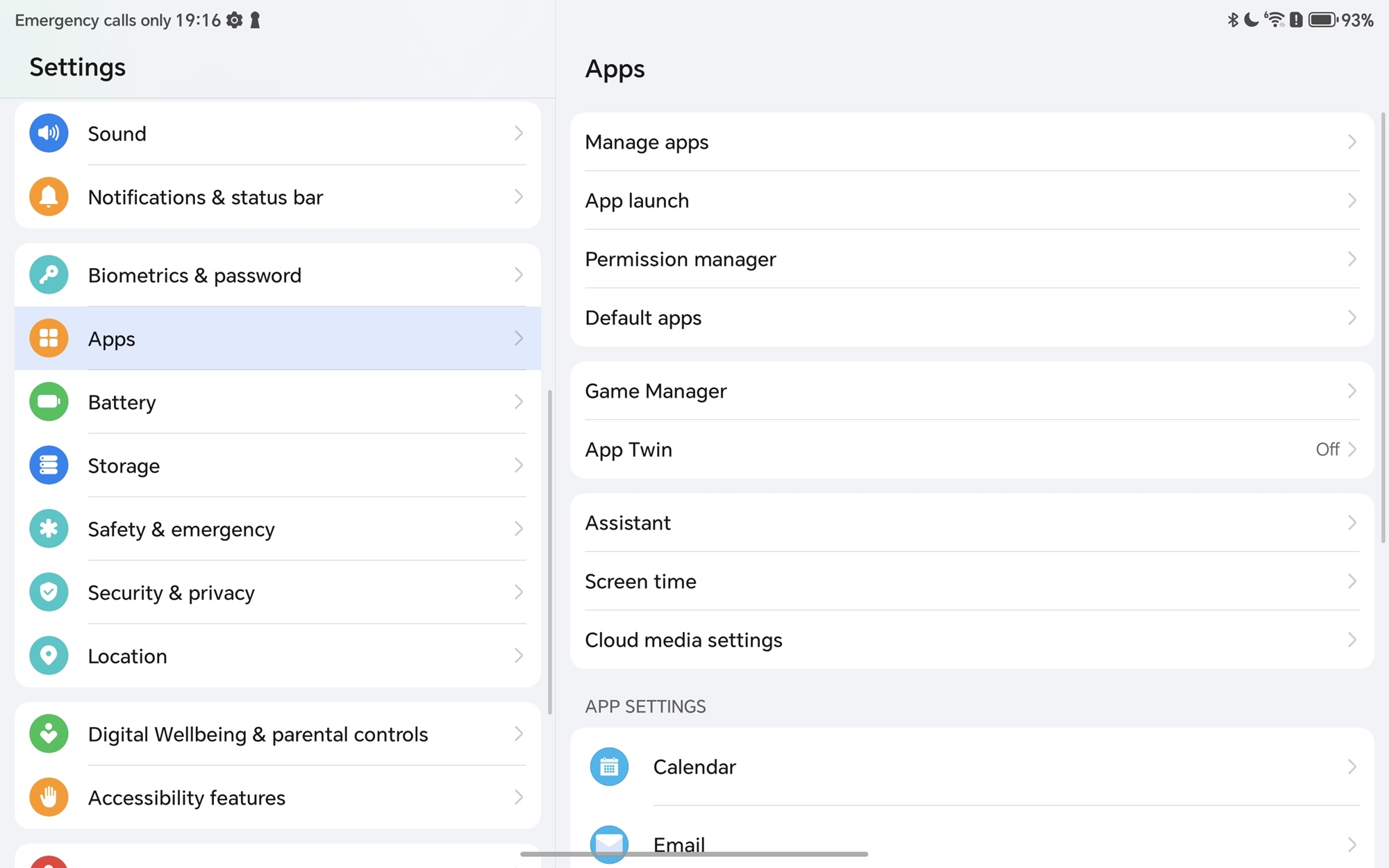Tap the Calendar app icon
Viewport: 1389px width, 868px height.
pyautogui.click(x=609, y=767)
